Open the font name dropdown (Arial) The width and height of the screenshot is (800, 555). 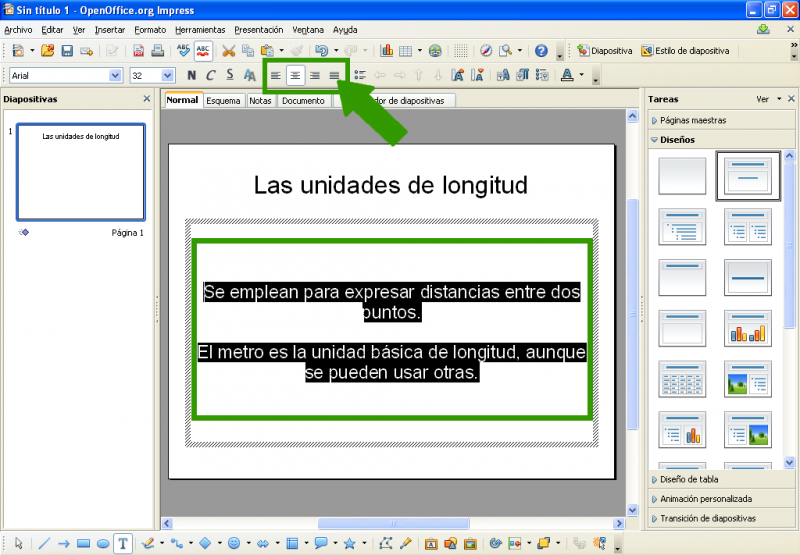(116, 75)
